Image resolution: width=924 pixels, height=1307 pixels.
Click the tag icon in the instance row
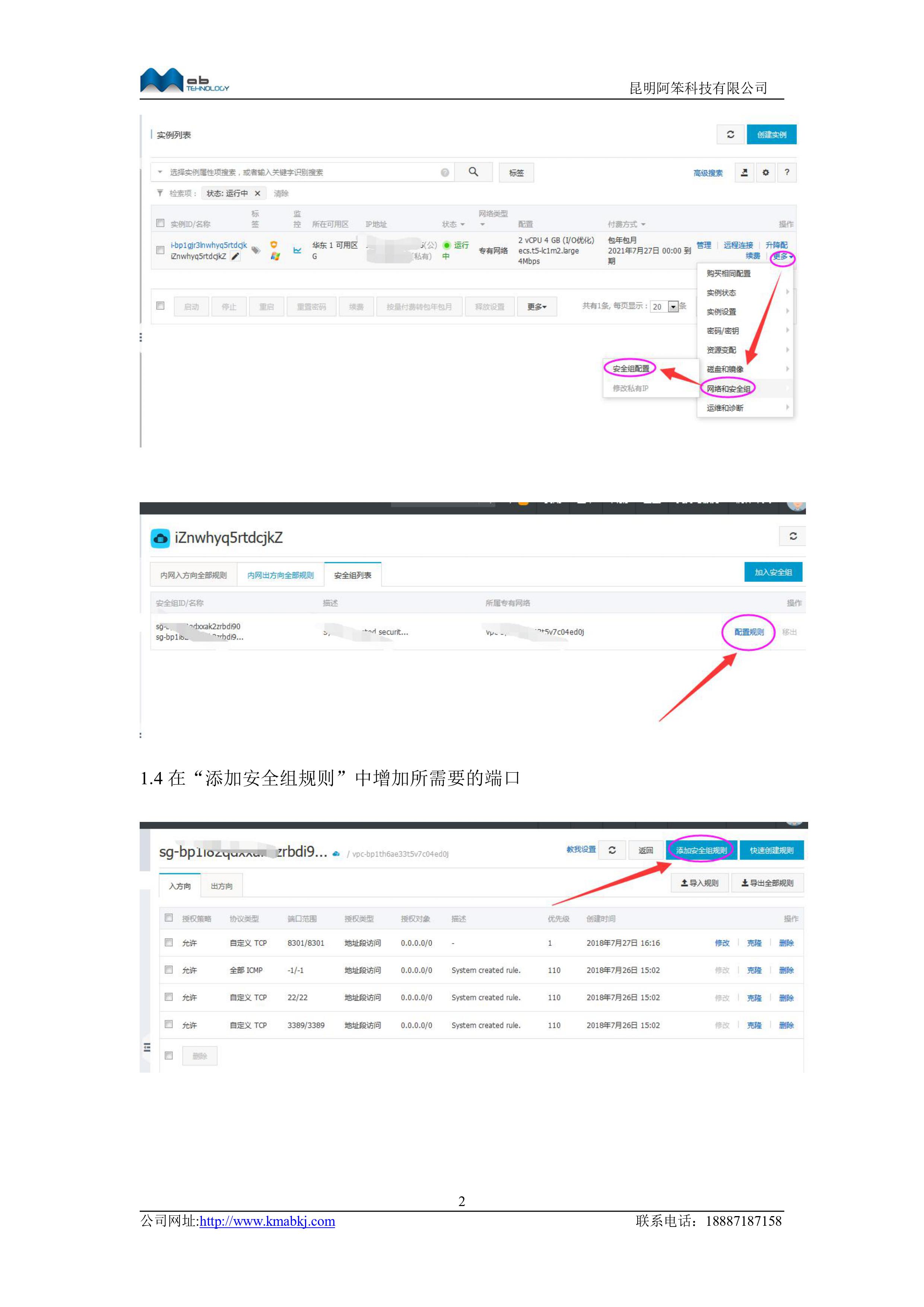point(256,250)
